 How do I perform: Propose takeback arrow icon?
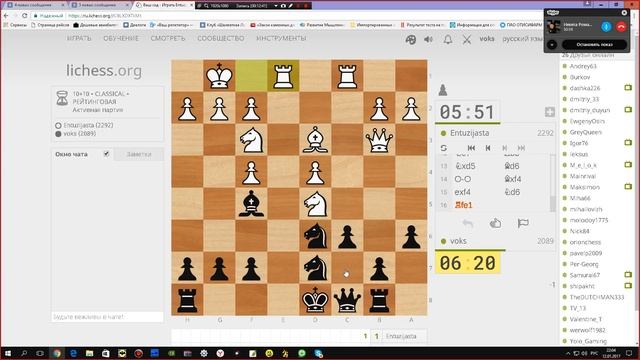click(468, 223)
